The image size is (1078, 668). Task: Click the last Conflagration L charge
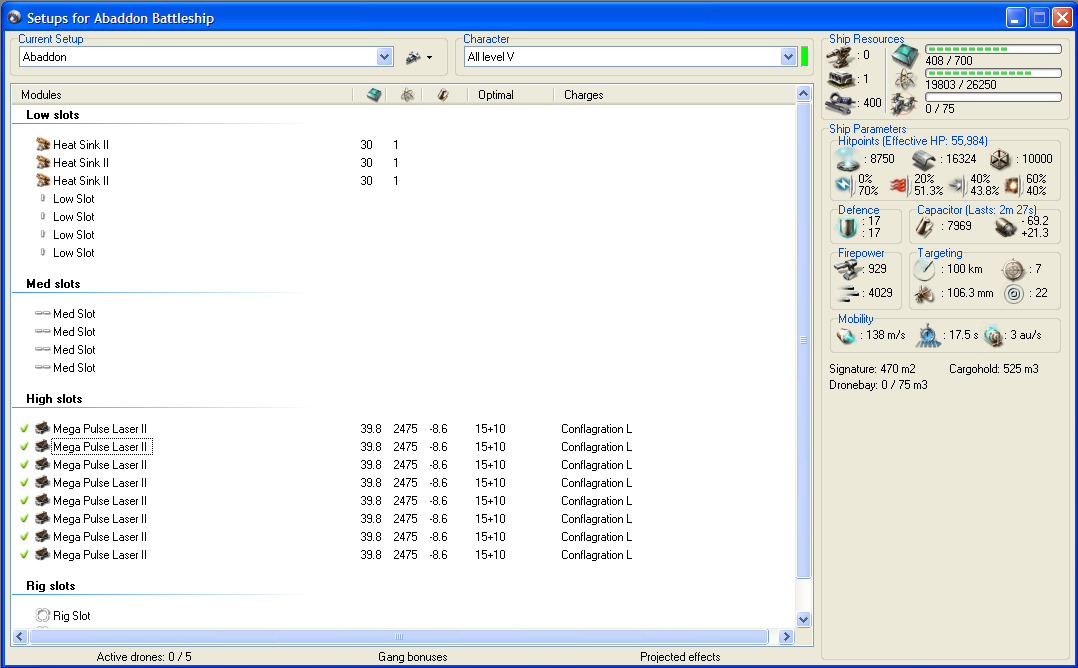596,555
